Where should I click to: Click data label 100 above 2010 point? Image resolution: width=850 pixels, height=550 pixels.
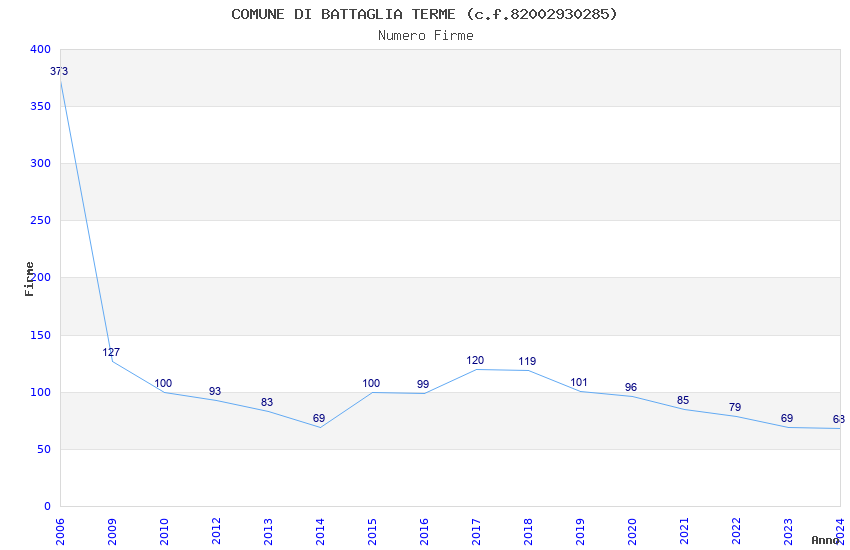pos(163,383)
